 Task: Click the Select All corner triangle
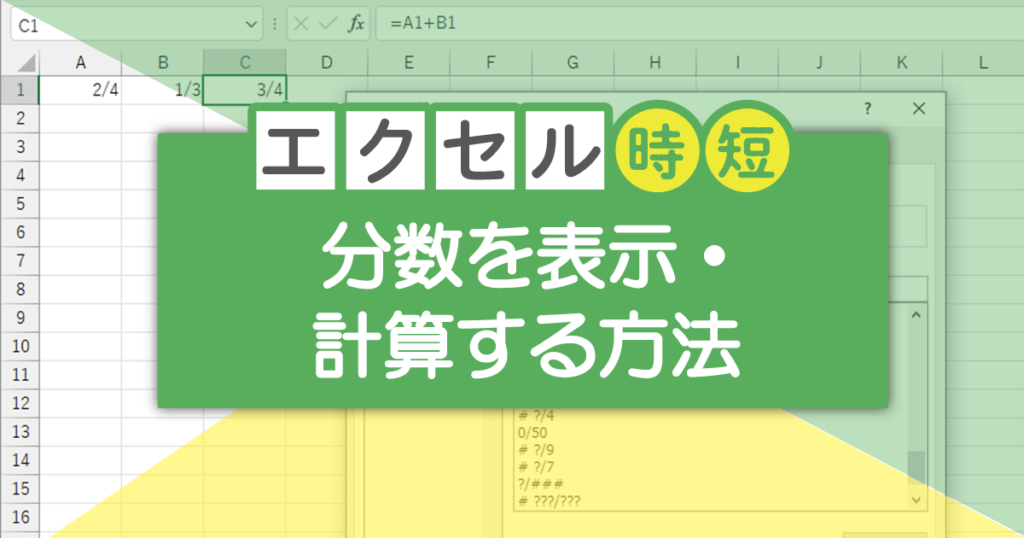point(26,63)
